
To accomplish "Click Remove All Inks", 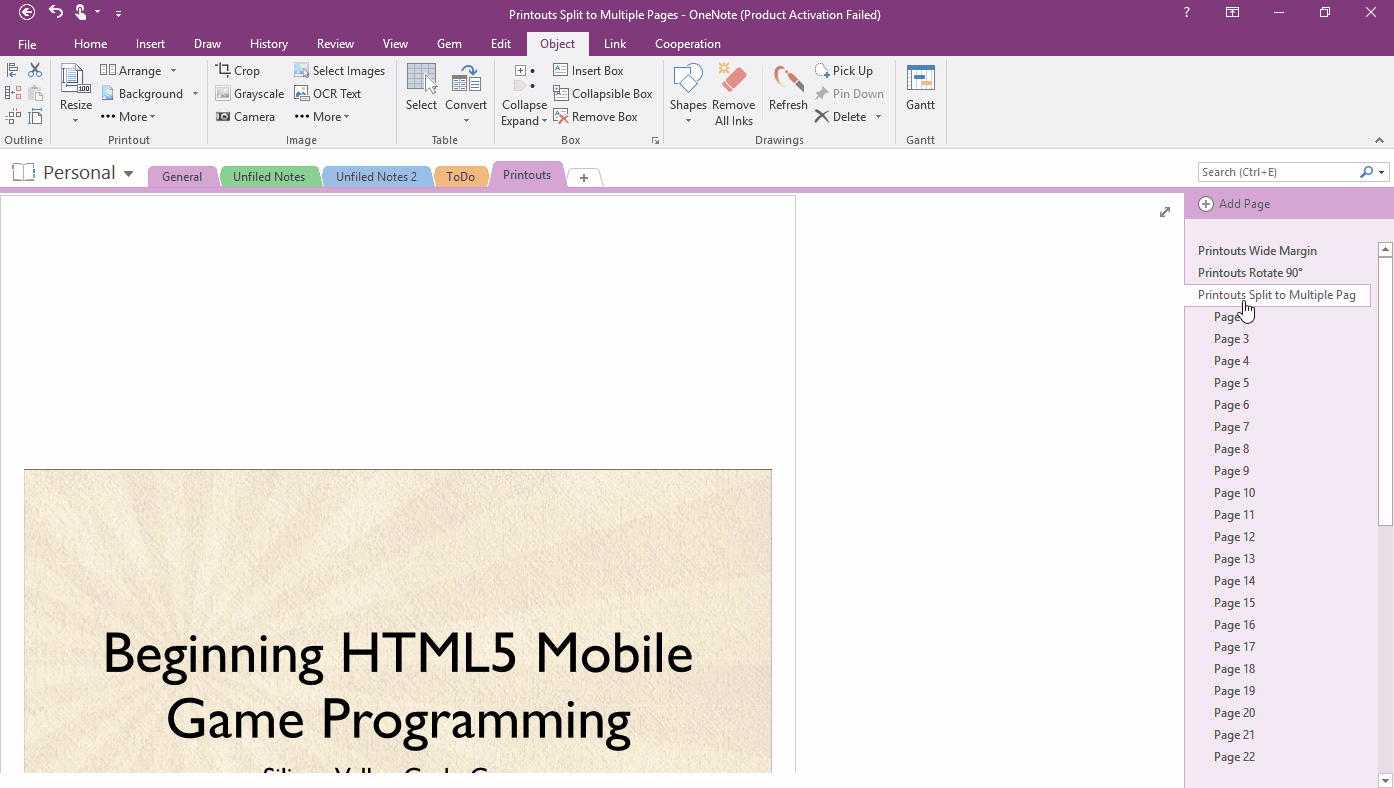I will click(x=734, y=96).
